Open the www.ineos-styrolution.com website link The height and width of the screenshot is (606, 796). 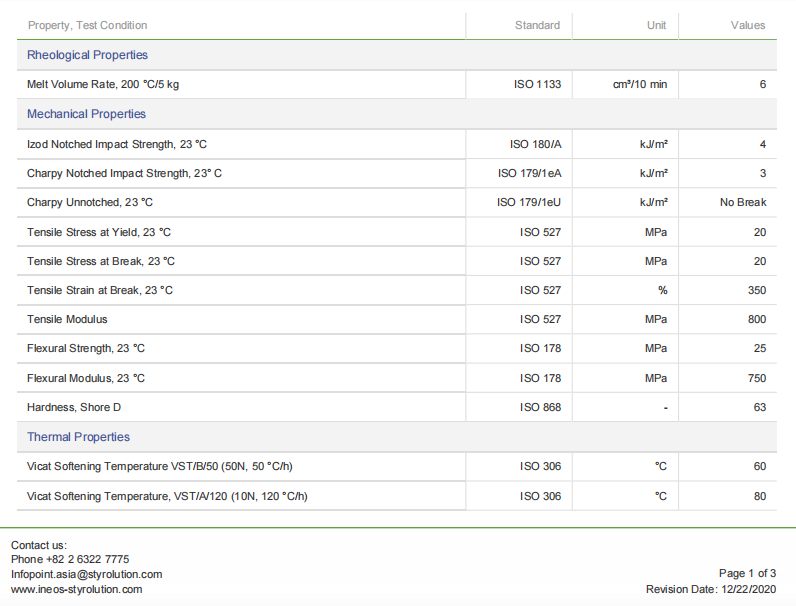click(x=76, y=589)
